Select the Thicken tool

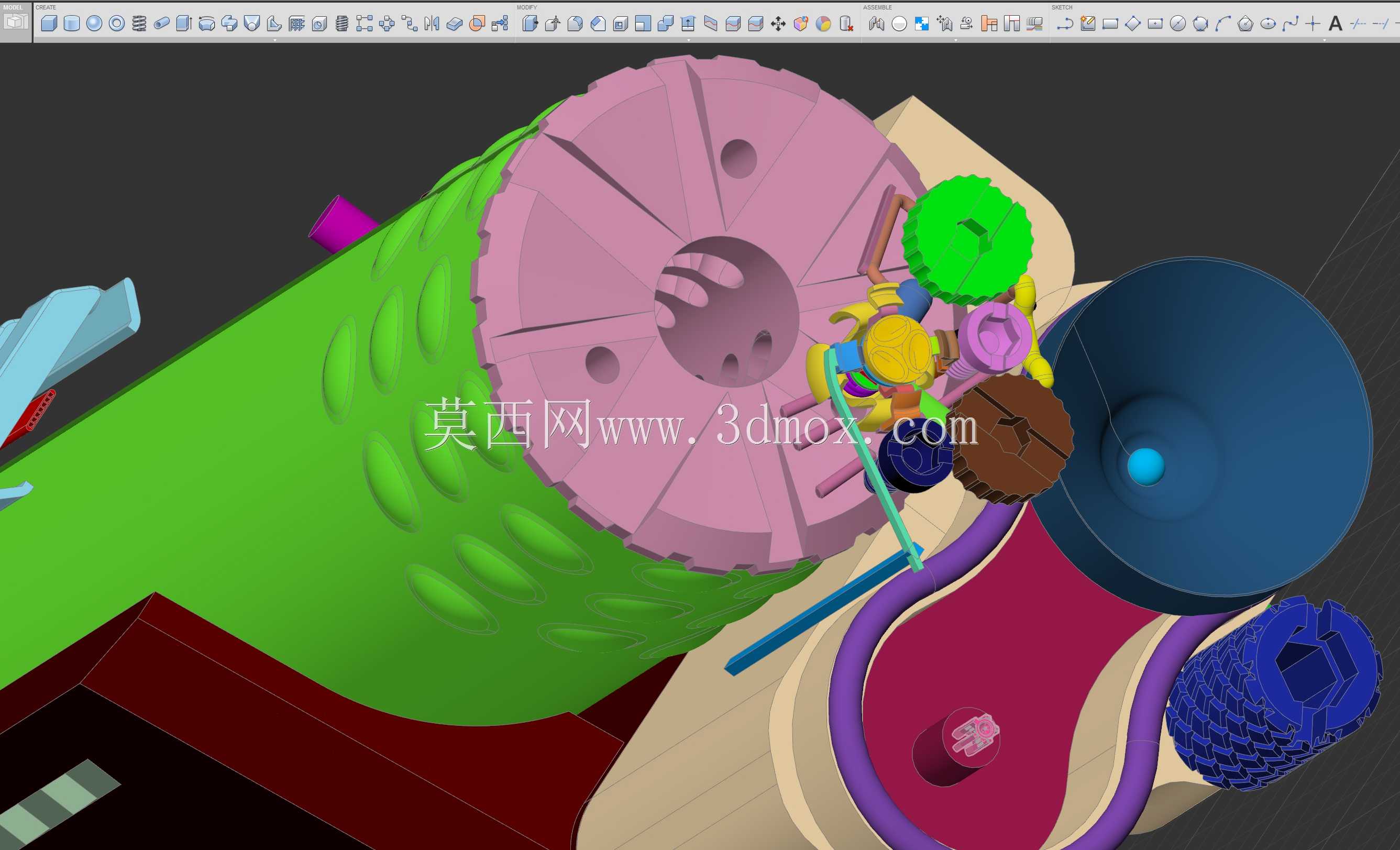pos(455,23)
